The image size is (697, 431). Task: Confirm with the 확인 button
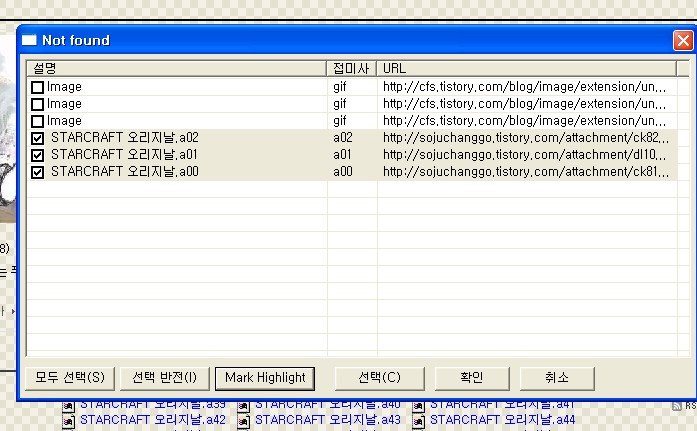pyautogui.click(x=472, y=378)
